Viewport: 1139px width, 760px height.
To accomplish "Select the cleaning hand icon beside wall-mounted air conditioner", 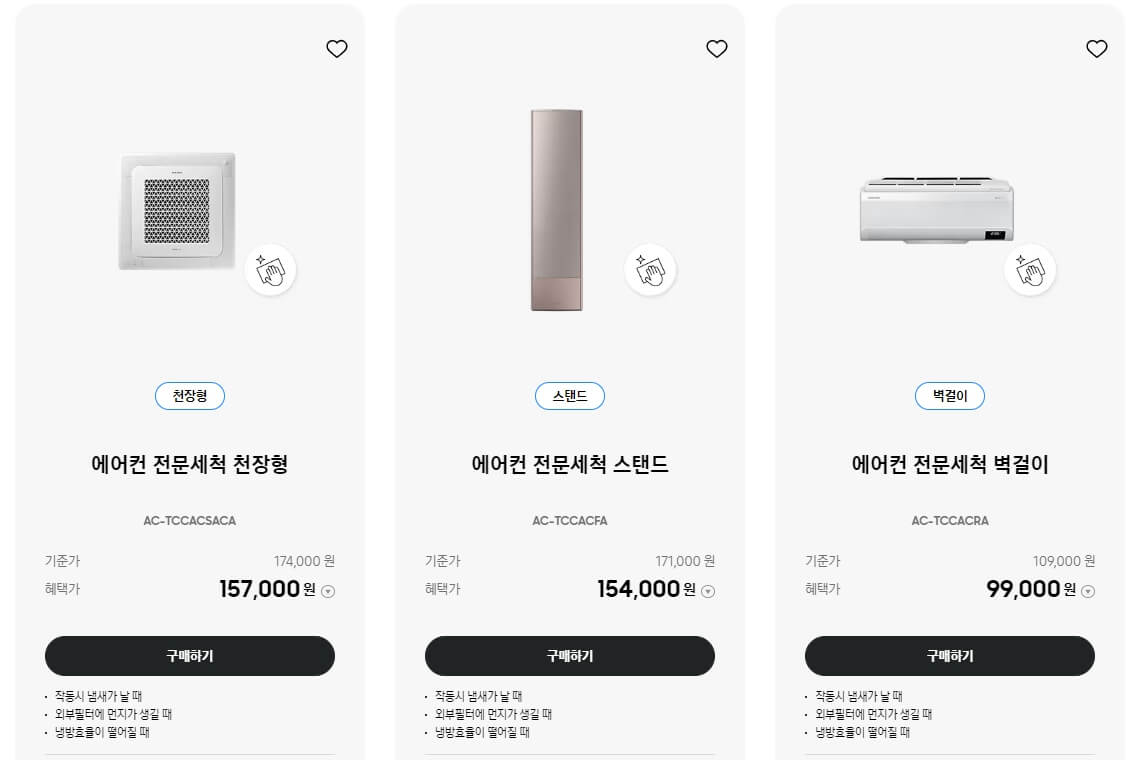I will click(1030, 269).
